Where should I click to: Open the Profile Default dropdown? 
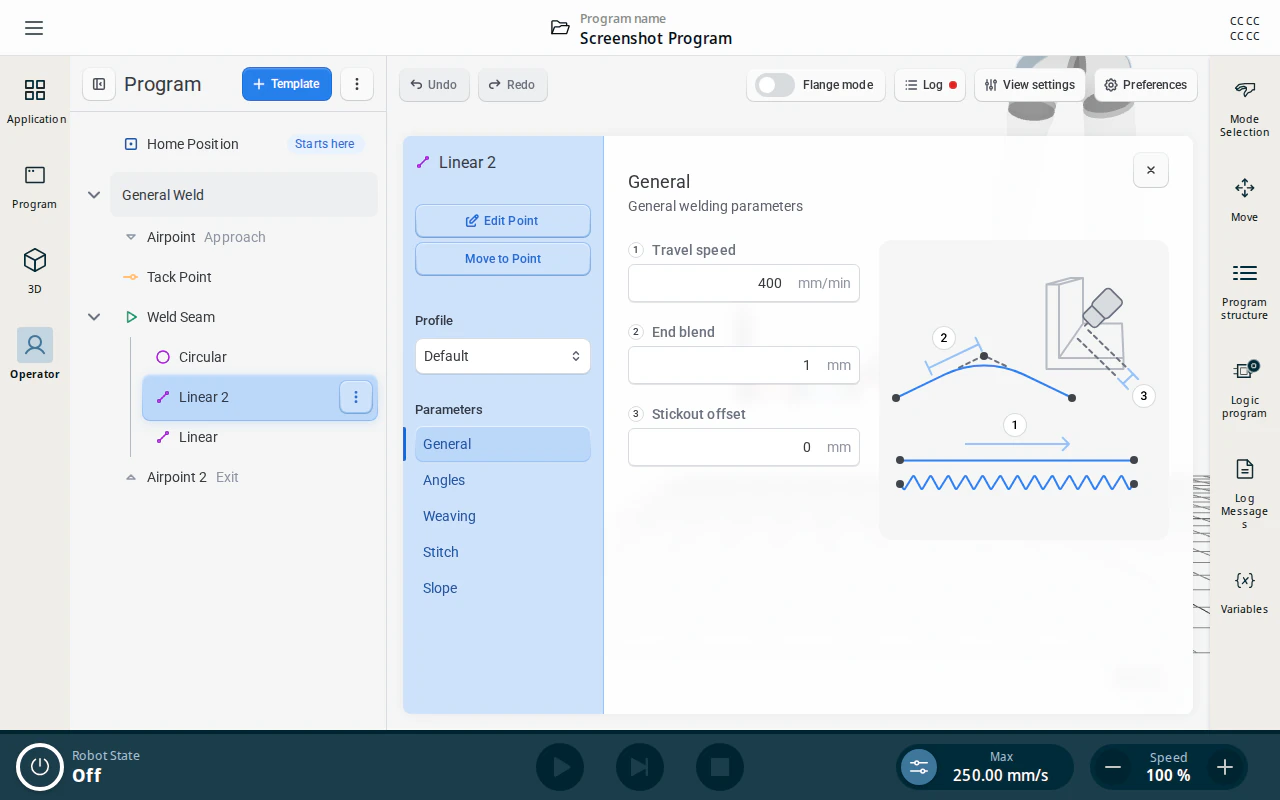(503, 356)
